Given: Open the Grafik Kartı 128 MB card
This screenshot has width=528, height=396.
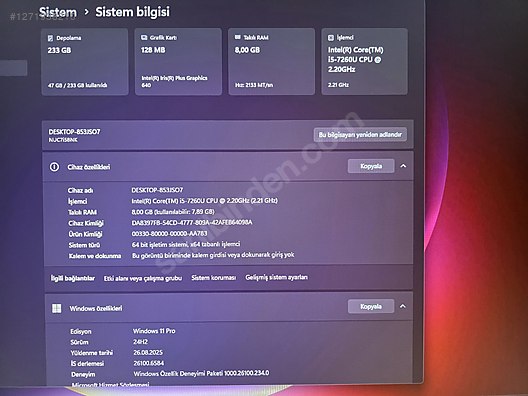Looking at the screenshot, I should tap(178, 62).
